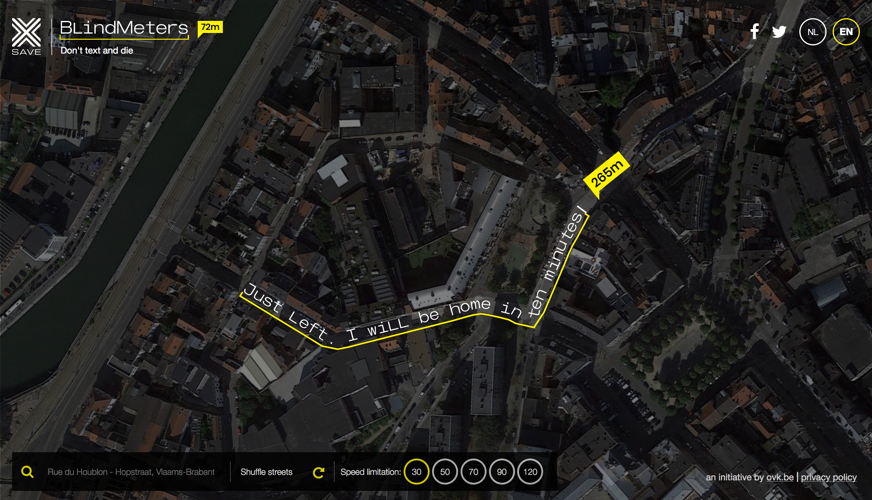This screenshot has height=500, width=872.
Task: Click the yellow 265m distance marker
Action: [606, 174]
